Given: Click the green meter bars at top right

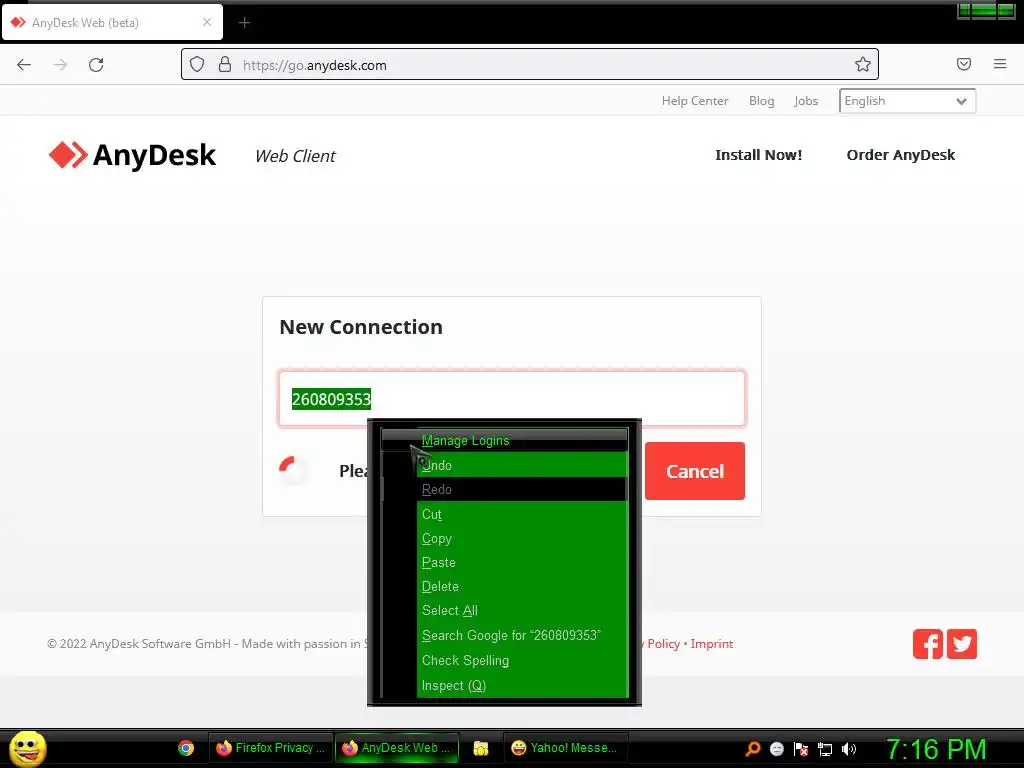Looking at the screenshot, I should pos(986,11).
